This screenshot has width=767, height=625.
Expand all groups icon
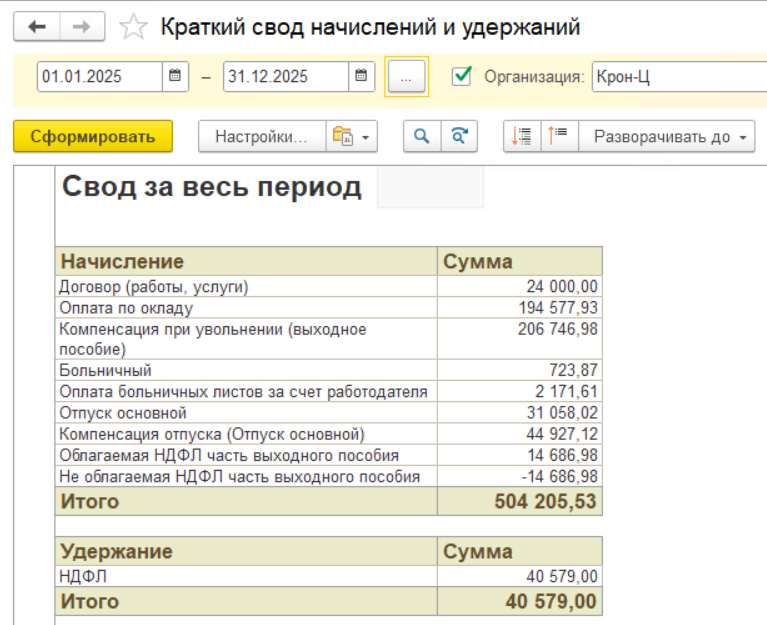[522, 136]
